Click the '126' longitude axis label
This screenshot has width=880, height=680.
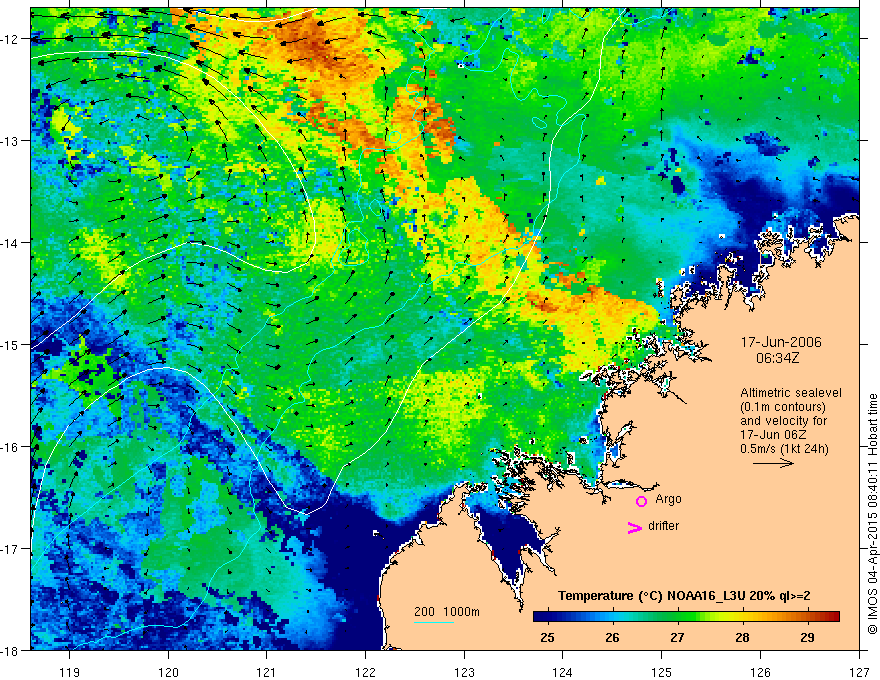[x=760, y=672]
